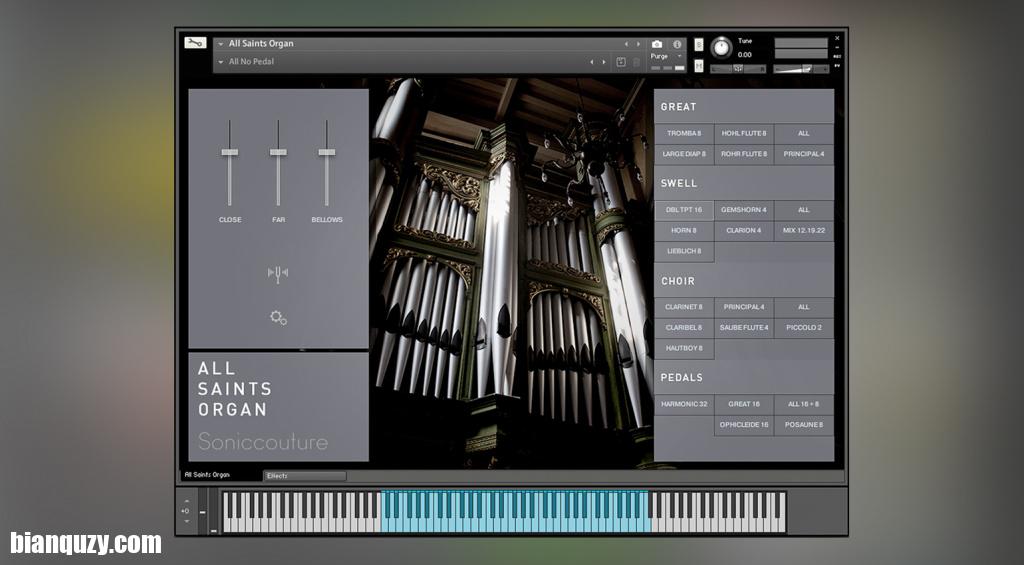Toggle Great TROMBA 8 stop
The width and height of the screenshot is (1024, 565).
click(x=684, y=133)
